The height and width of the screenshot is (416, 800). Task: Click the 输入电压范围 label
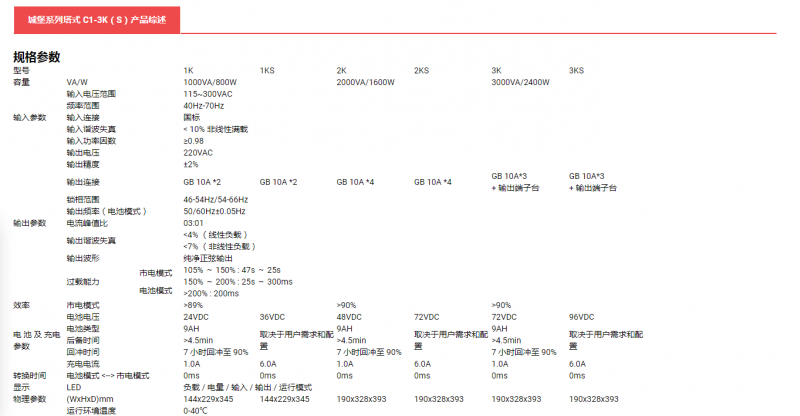click(91, 94)
